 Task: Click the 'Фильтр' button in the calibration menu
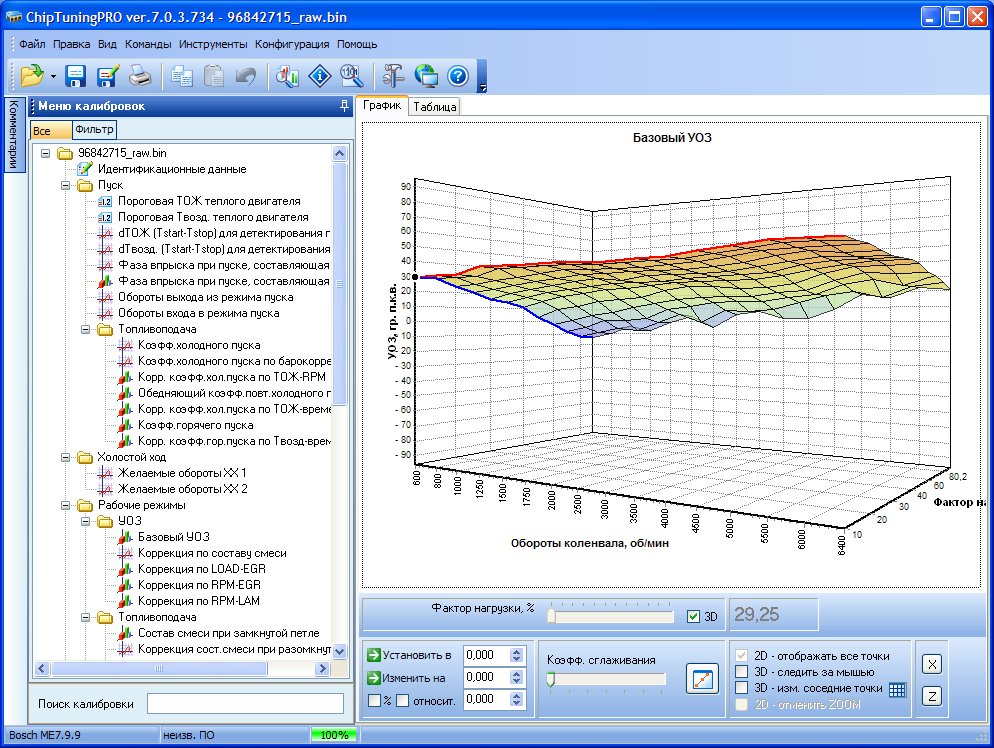click(94, 129)
